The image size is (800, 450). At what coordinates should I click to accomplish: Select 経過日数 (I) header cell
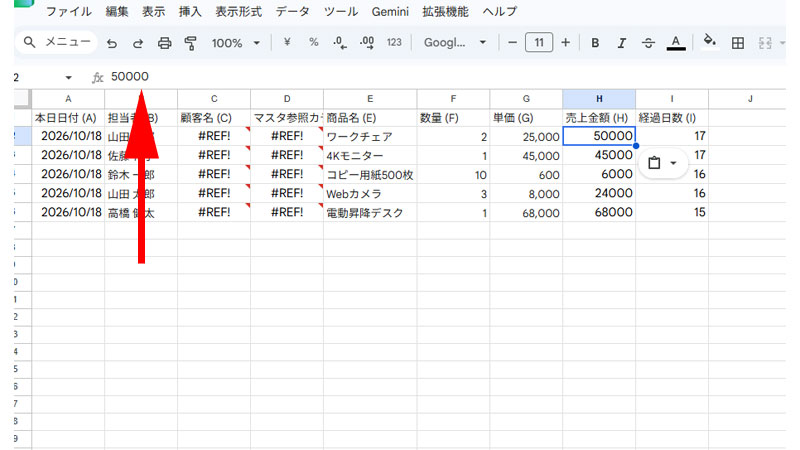[x=672, y=118]
